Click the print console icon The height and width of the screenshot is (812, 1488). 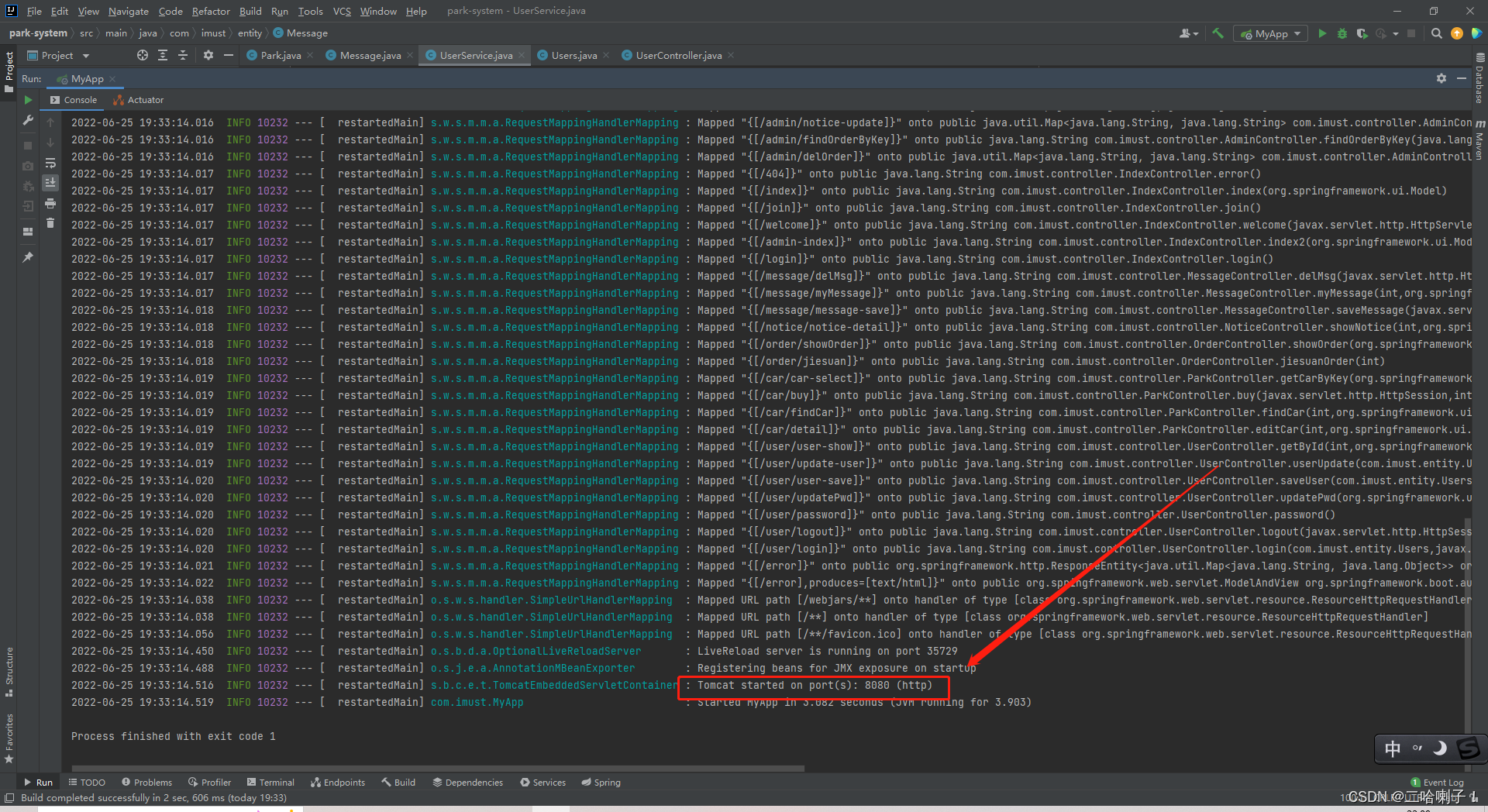point(50,203)
